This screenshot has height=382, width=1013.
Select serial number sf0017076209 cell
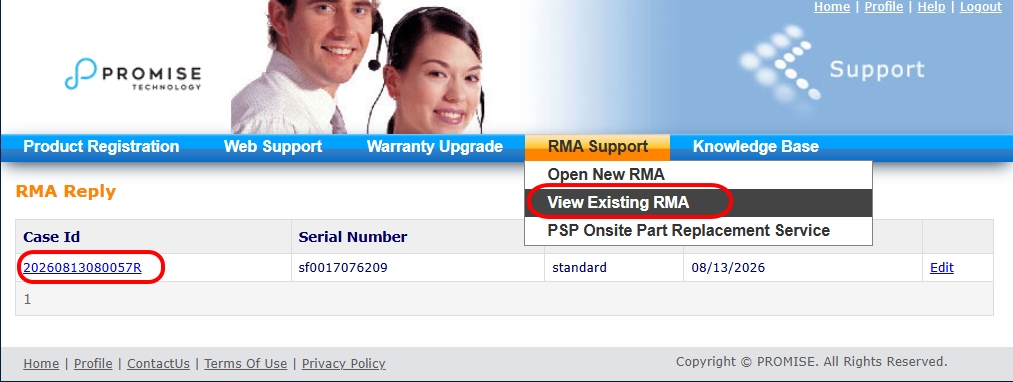(x=418, y=268)
